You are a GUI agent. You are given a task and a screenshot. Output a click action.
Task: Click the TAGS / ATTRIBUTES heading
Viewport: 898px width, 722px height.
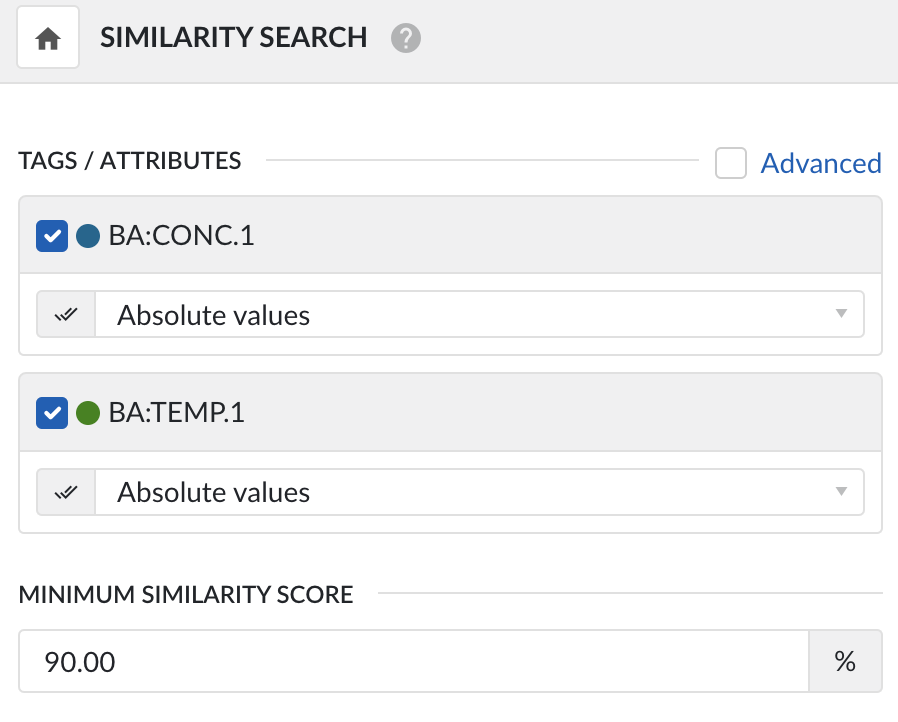pos(130,161)
